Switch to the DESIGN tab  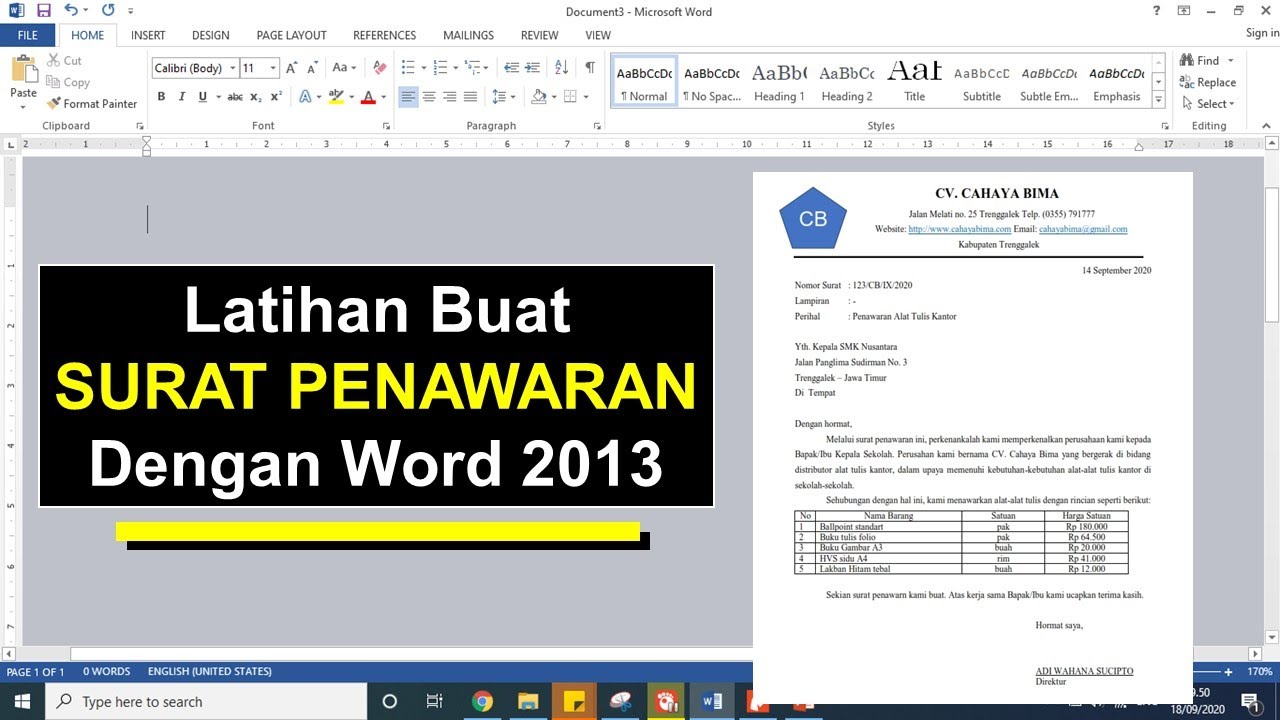210,35
